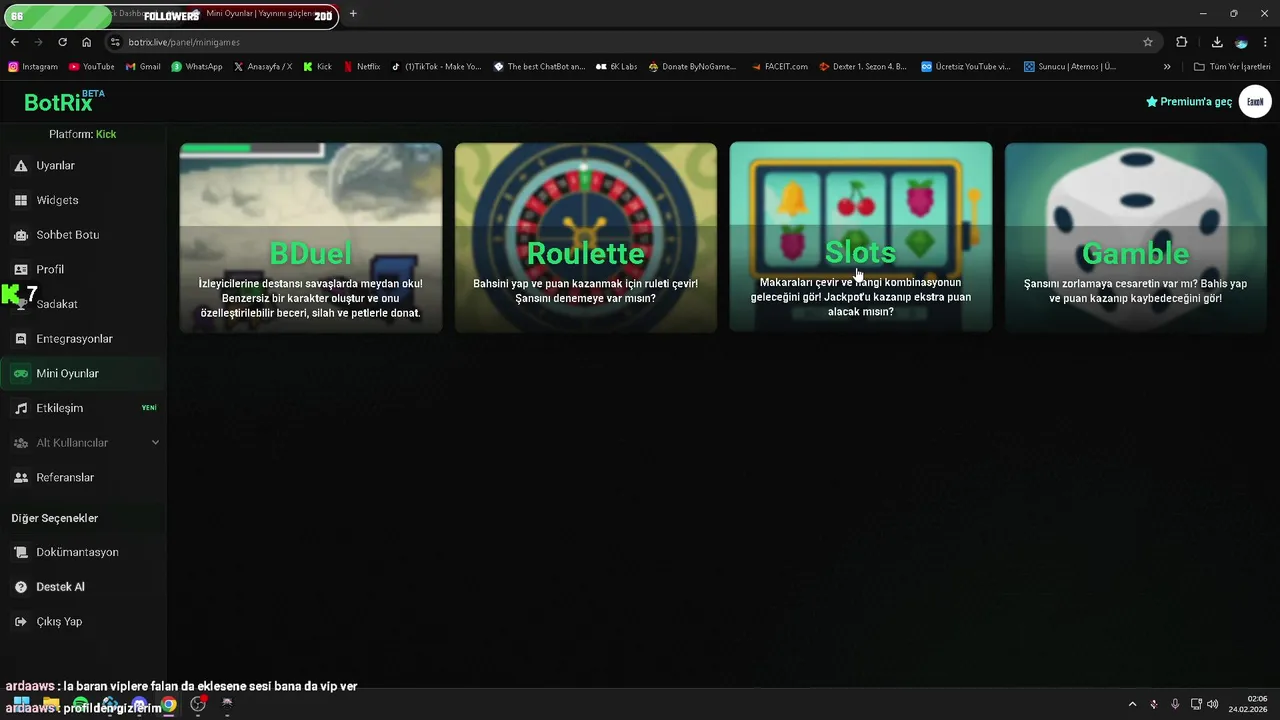
Task: Open the Roulette mini game card
Action: point(585,237)
